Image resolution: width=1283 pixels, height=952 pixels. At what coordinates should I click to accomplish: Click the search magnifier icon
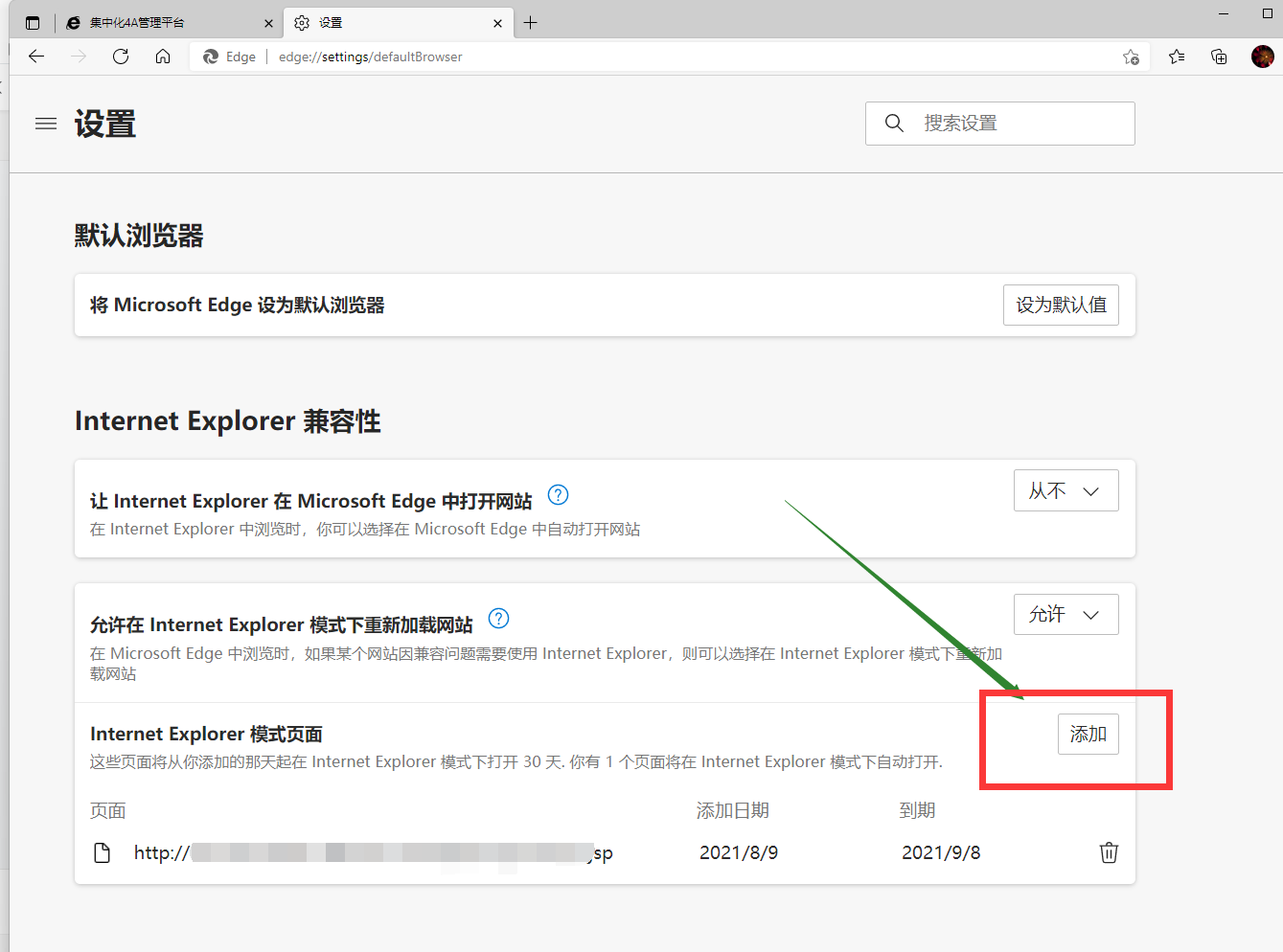point(894,123)
